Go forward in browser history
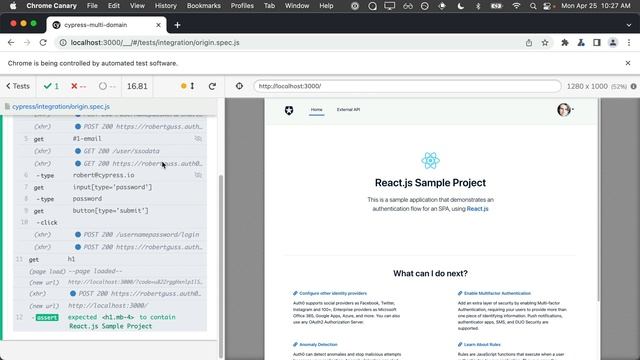Screen dimensions: 640x360 point(27,42)
